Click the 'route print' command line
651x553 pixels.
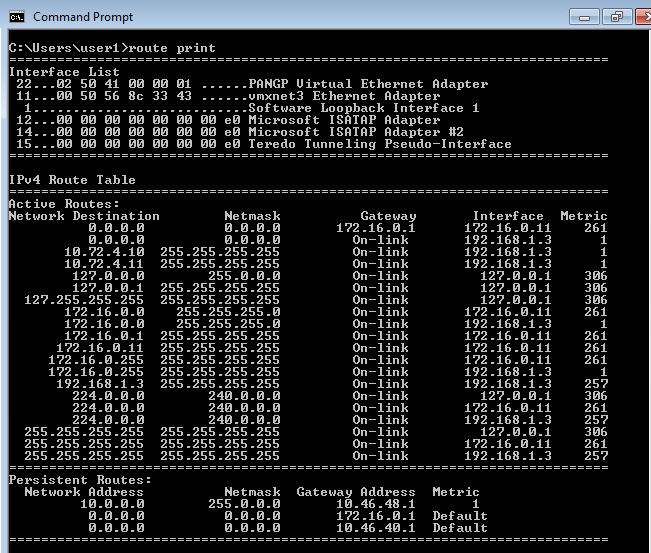112,48
